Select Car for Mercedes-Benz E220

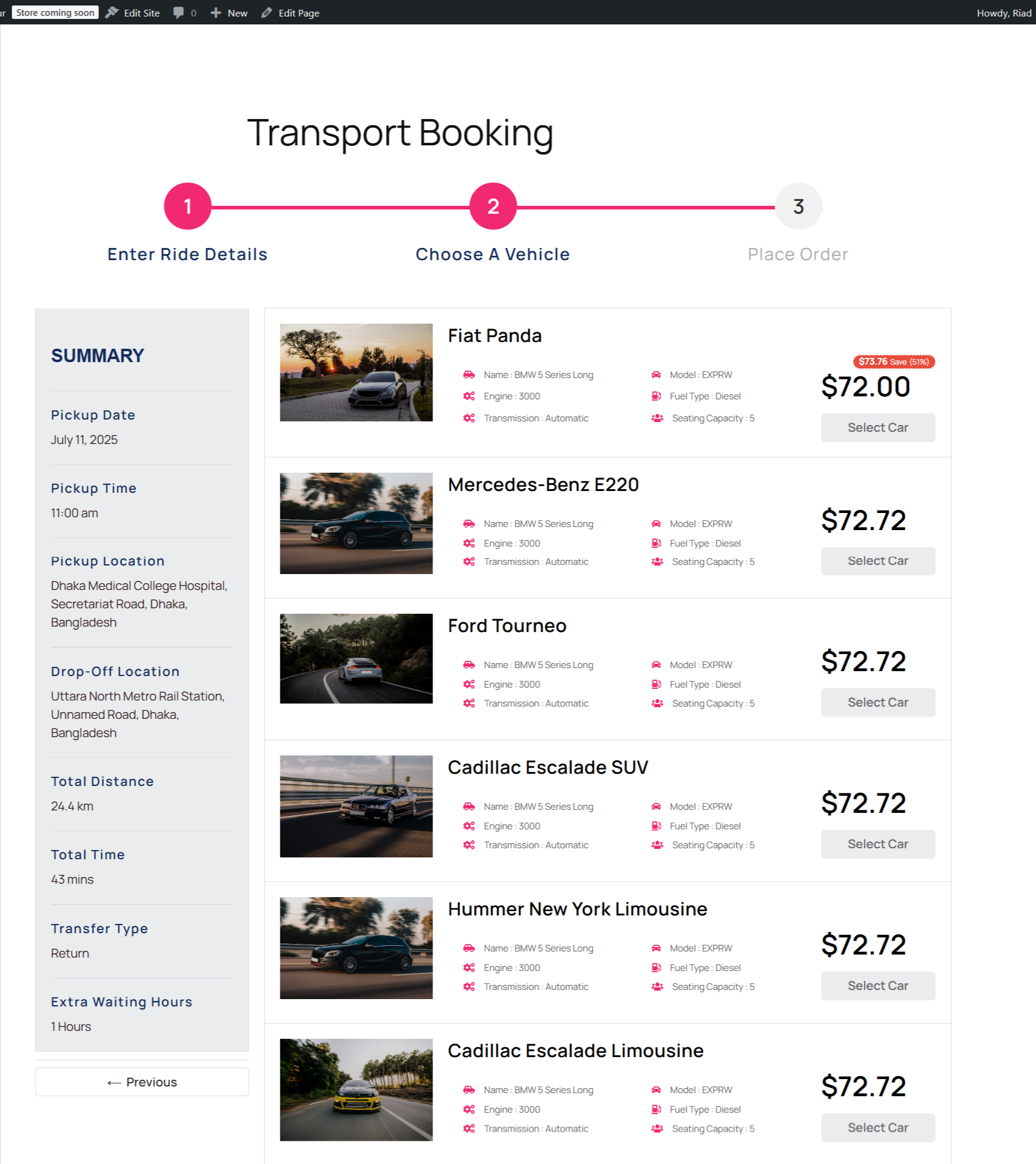(878, 561)
